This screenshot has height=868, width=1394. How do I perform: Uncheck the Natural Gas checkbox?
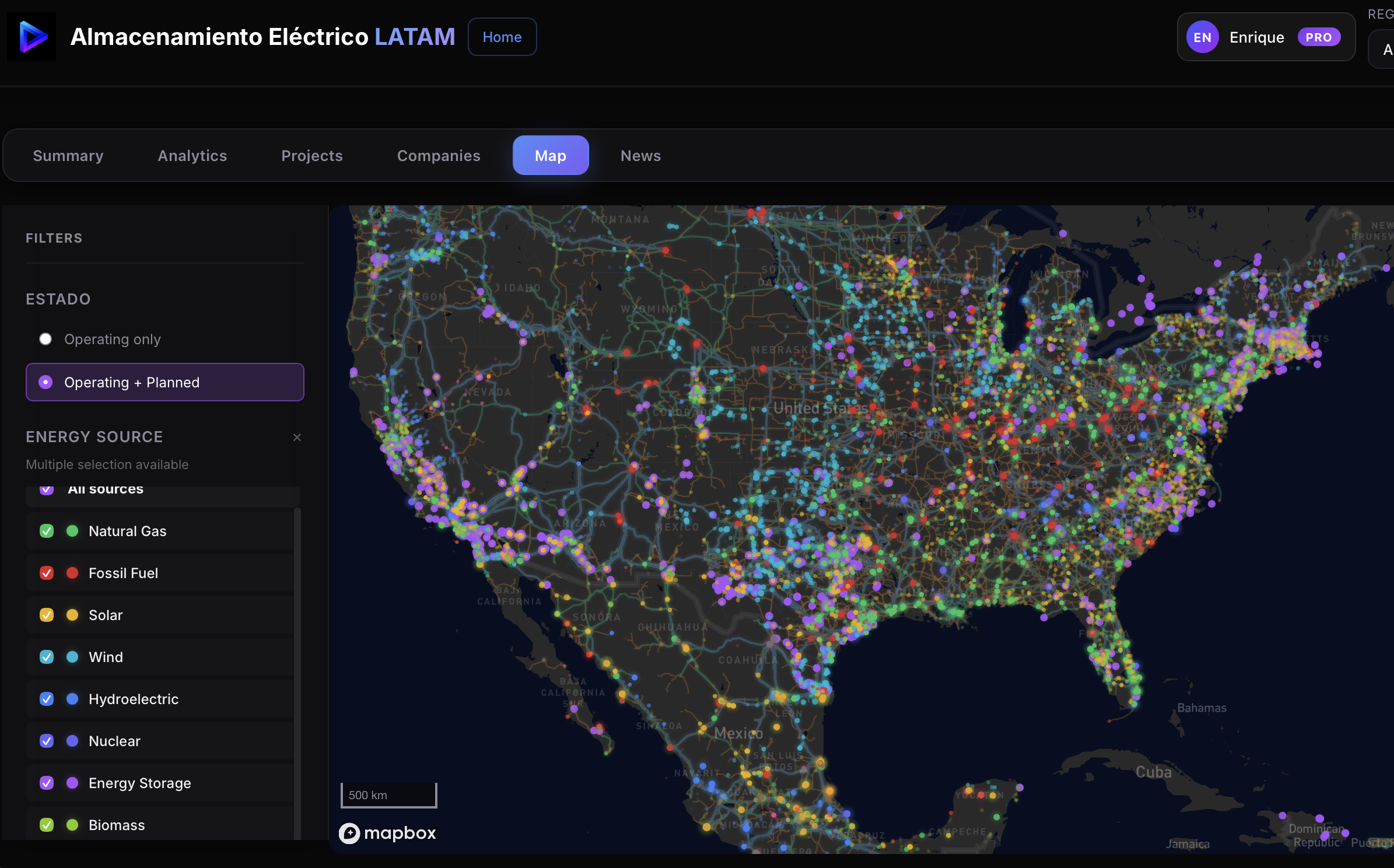(x=46, y=531)
